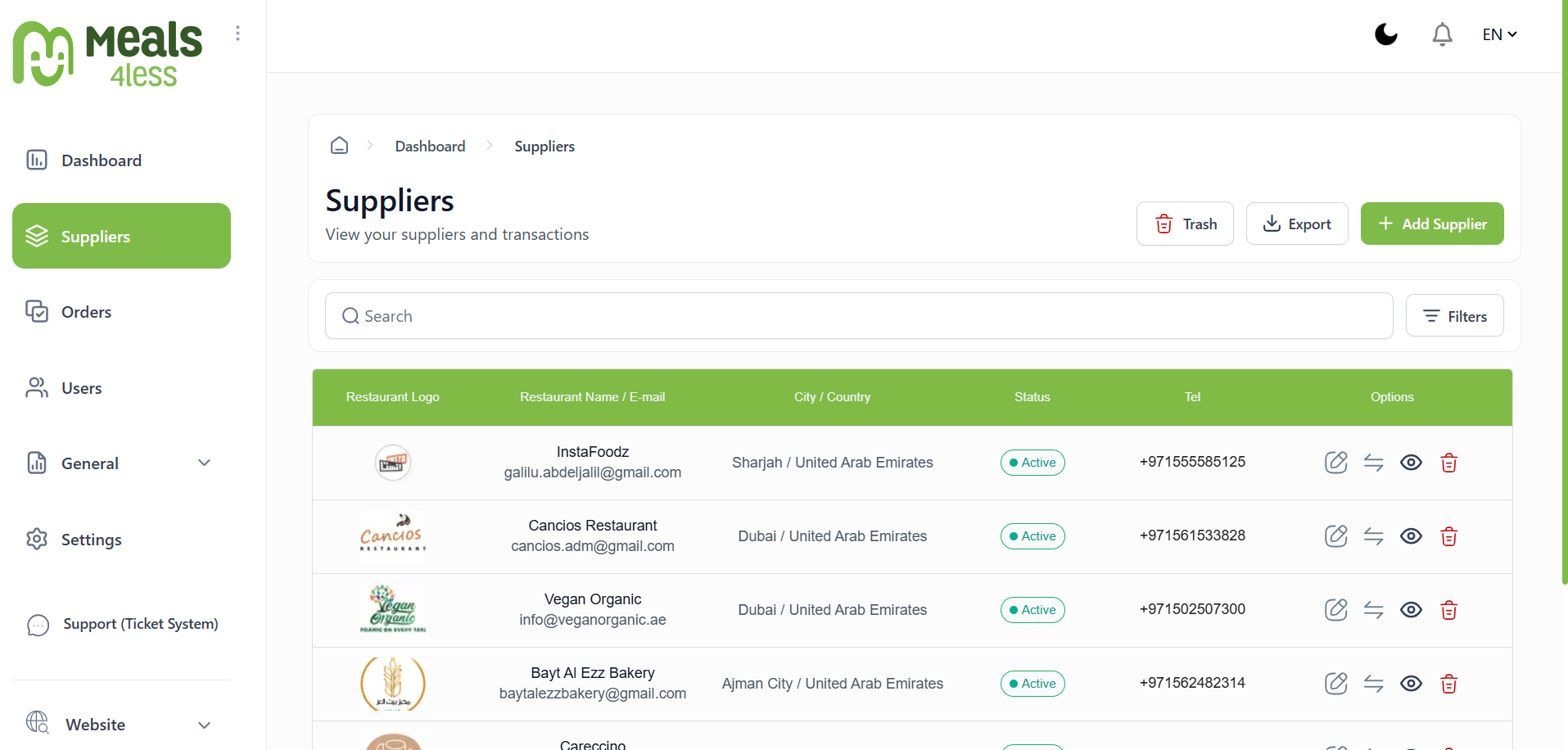
Task: Click the Bayt Al Ezz Bakery logo
Action: click(x=393, y=684)
